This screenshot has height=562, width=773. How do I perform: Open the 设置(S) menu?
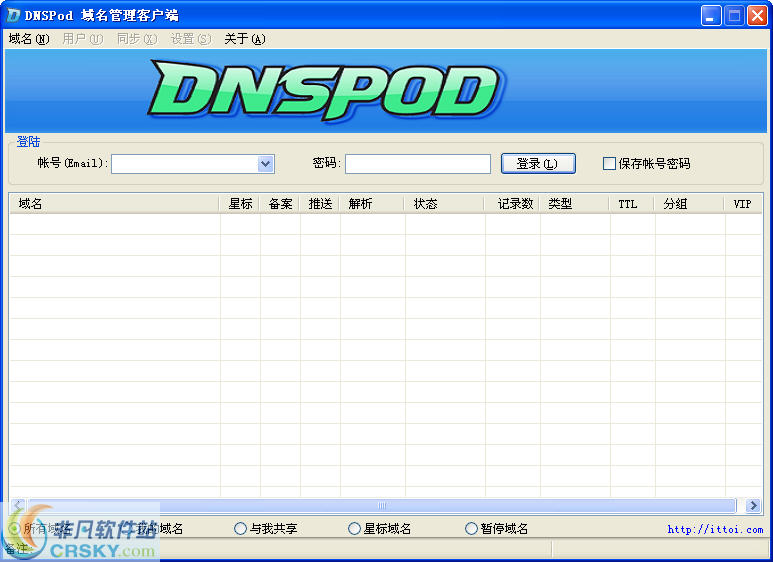pyautogui.click(x=191, y=39)
